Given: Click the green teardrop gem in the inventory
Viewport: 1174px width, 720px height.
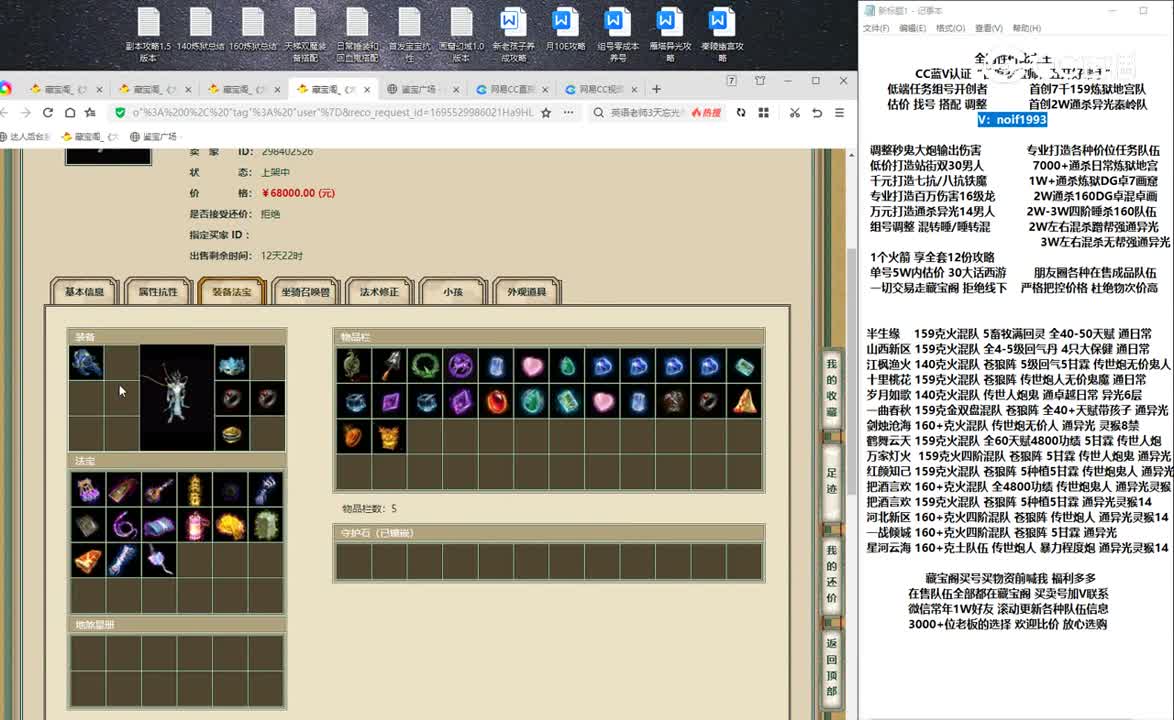Looking at the screenshot, I should point(567,365).
